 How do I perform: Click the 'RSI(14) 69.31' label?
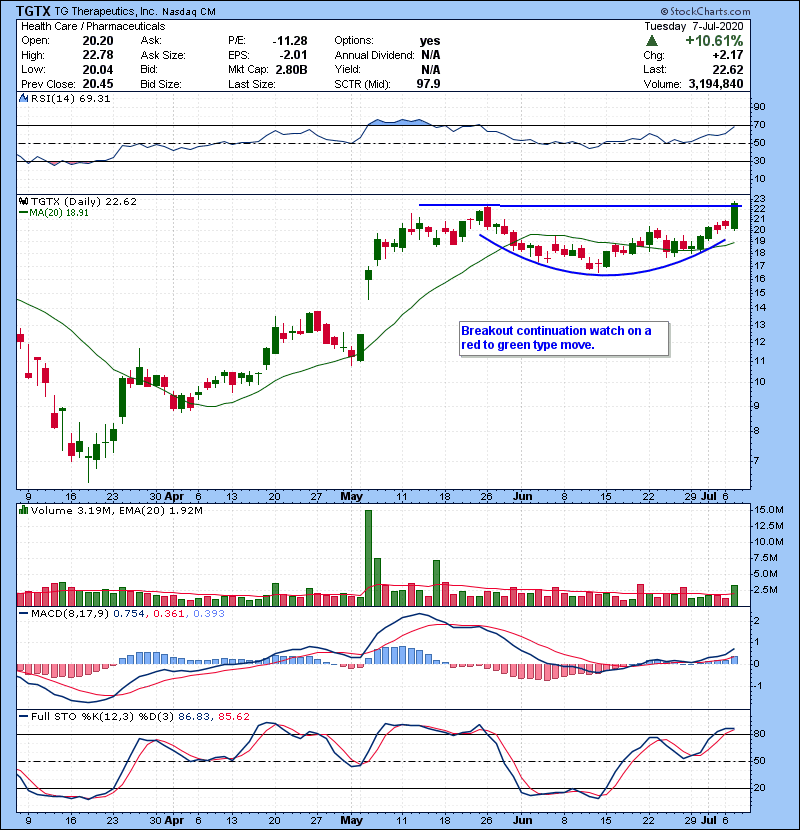(x=70, y=98)
